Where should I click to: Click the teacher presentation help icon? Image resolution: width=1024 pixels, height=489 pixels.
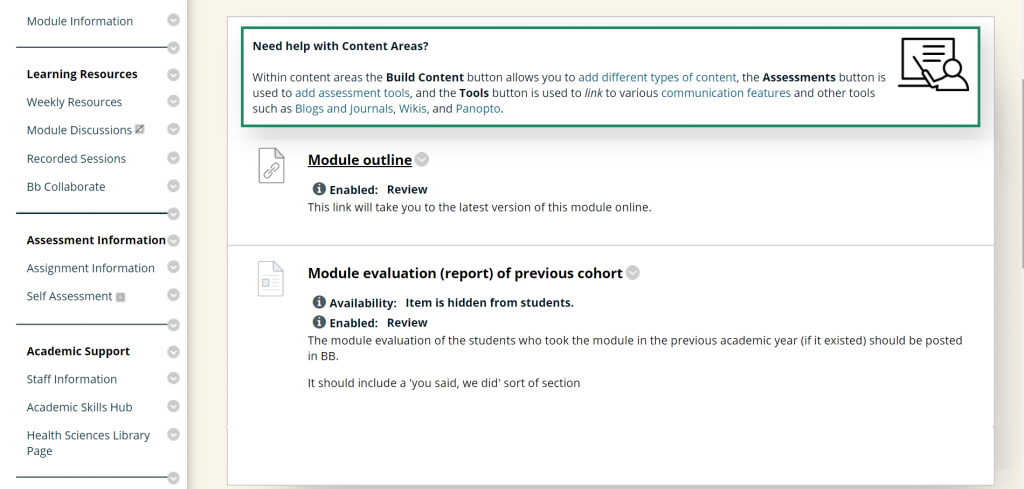point(933,63)
